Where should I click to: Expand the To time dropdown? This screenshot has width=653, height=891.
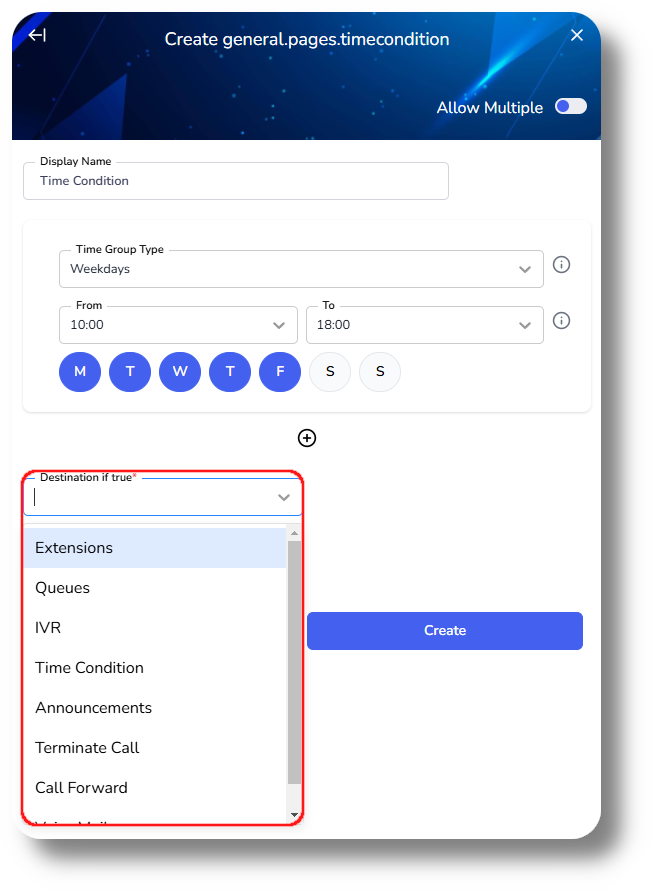click(425, 325)
